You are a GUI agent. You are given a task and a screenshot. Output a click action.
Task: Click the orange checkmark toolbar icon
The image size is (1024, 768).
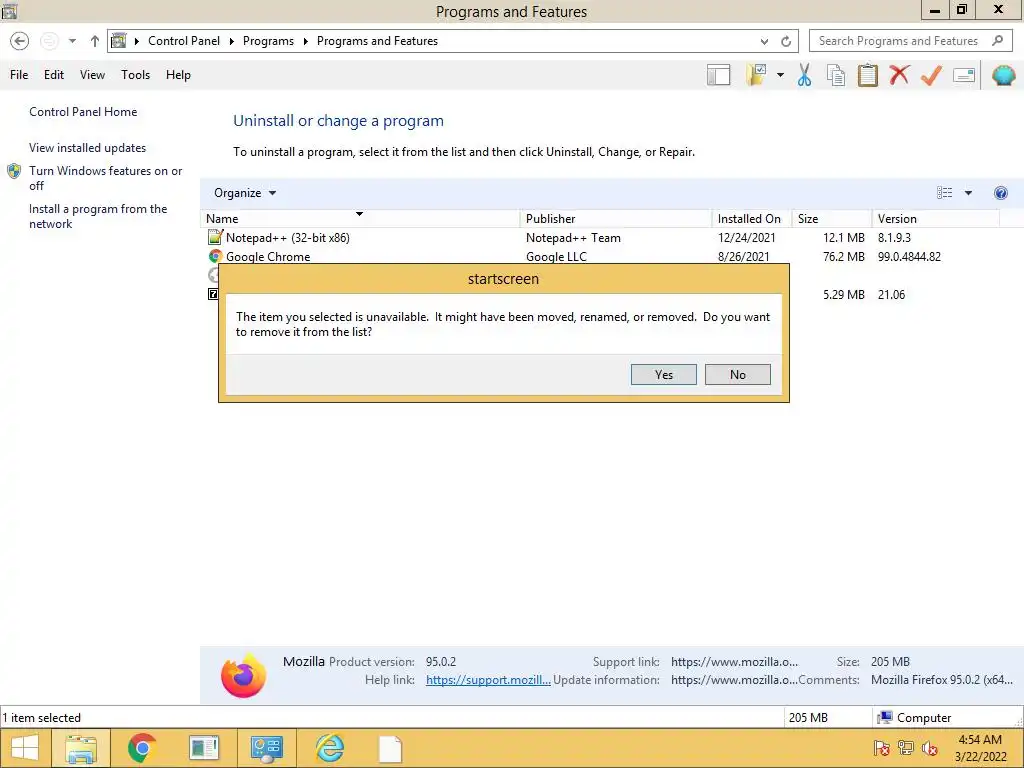pos(931,75)
